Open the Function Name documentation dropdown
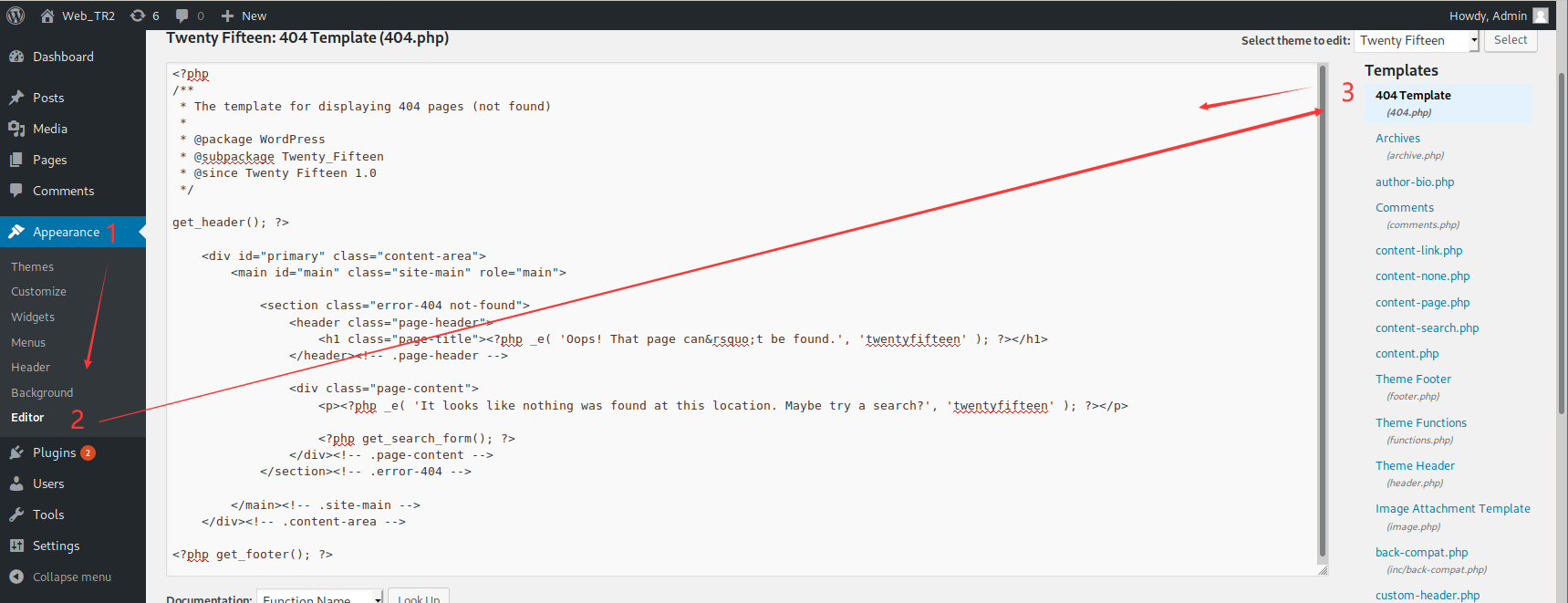 319,598
